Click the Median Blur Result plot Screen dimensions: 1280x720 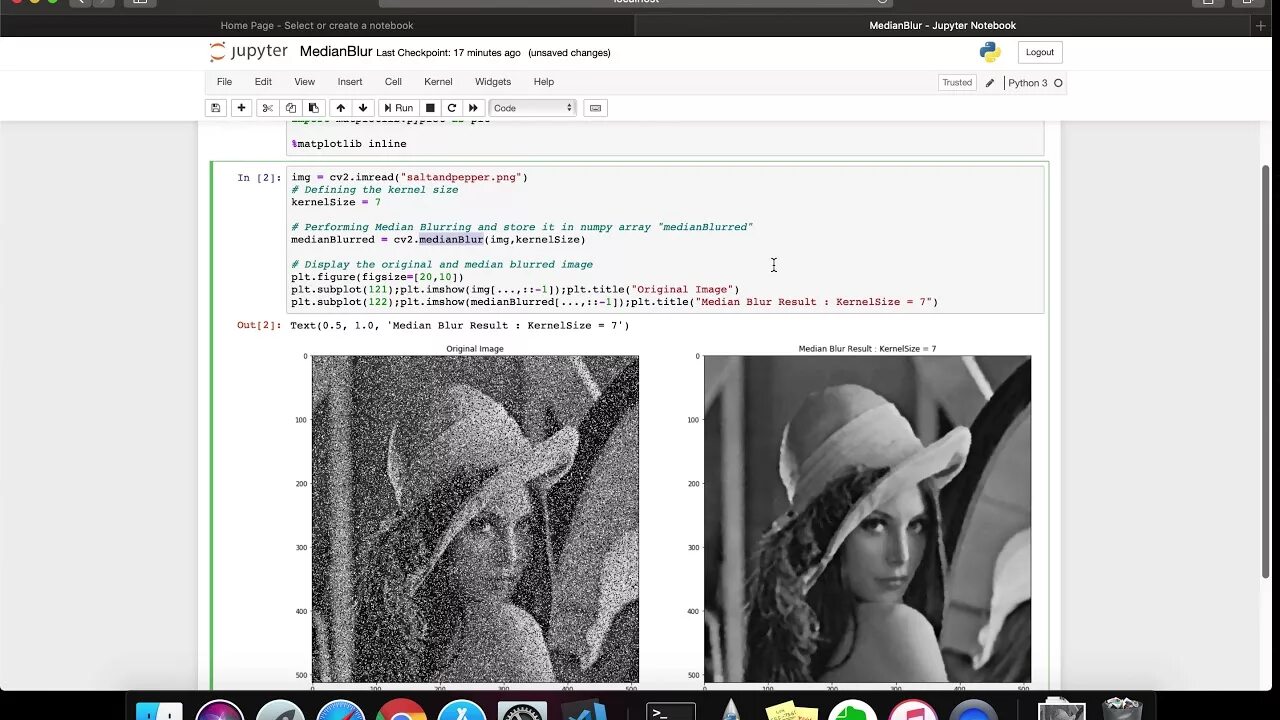867,518
